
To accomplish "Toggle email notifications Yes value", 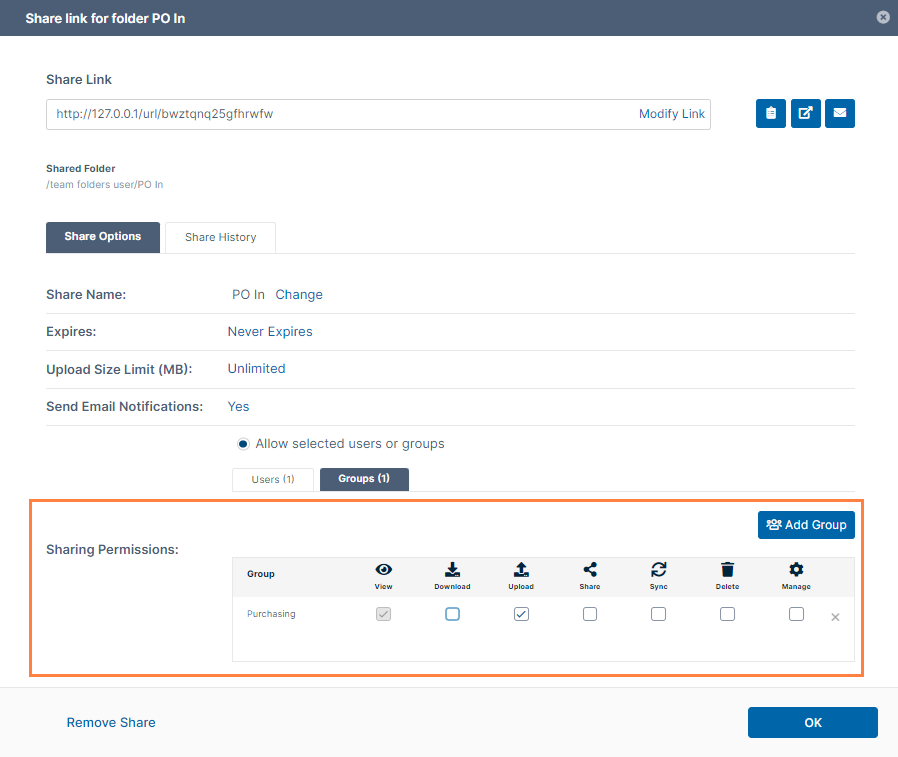I will tap(238, 407).
